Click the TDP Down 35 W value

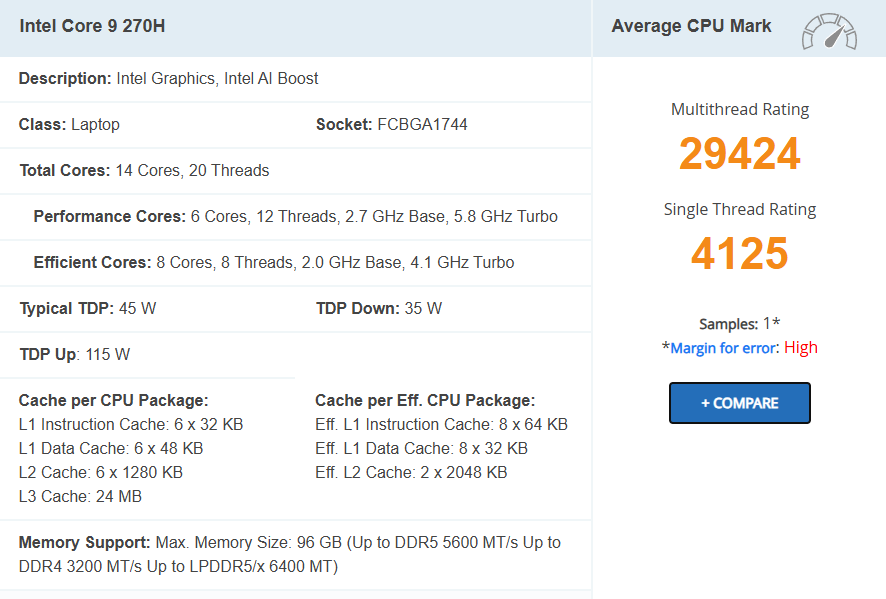419,308
